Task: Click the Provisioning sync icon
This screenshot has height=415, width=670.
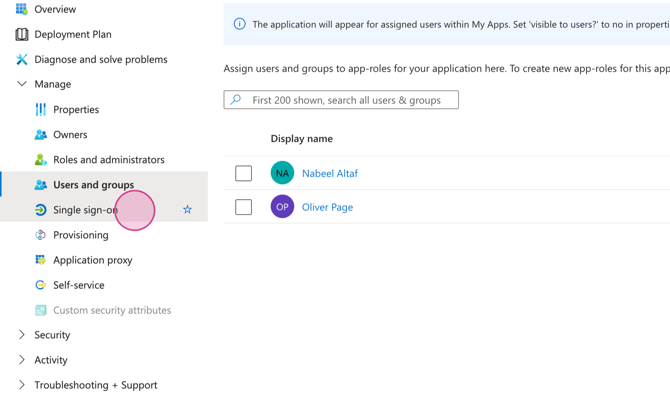Action: (x=40, y=235)
